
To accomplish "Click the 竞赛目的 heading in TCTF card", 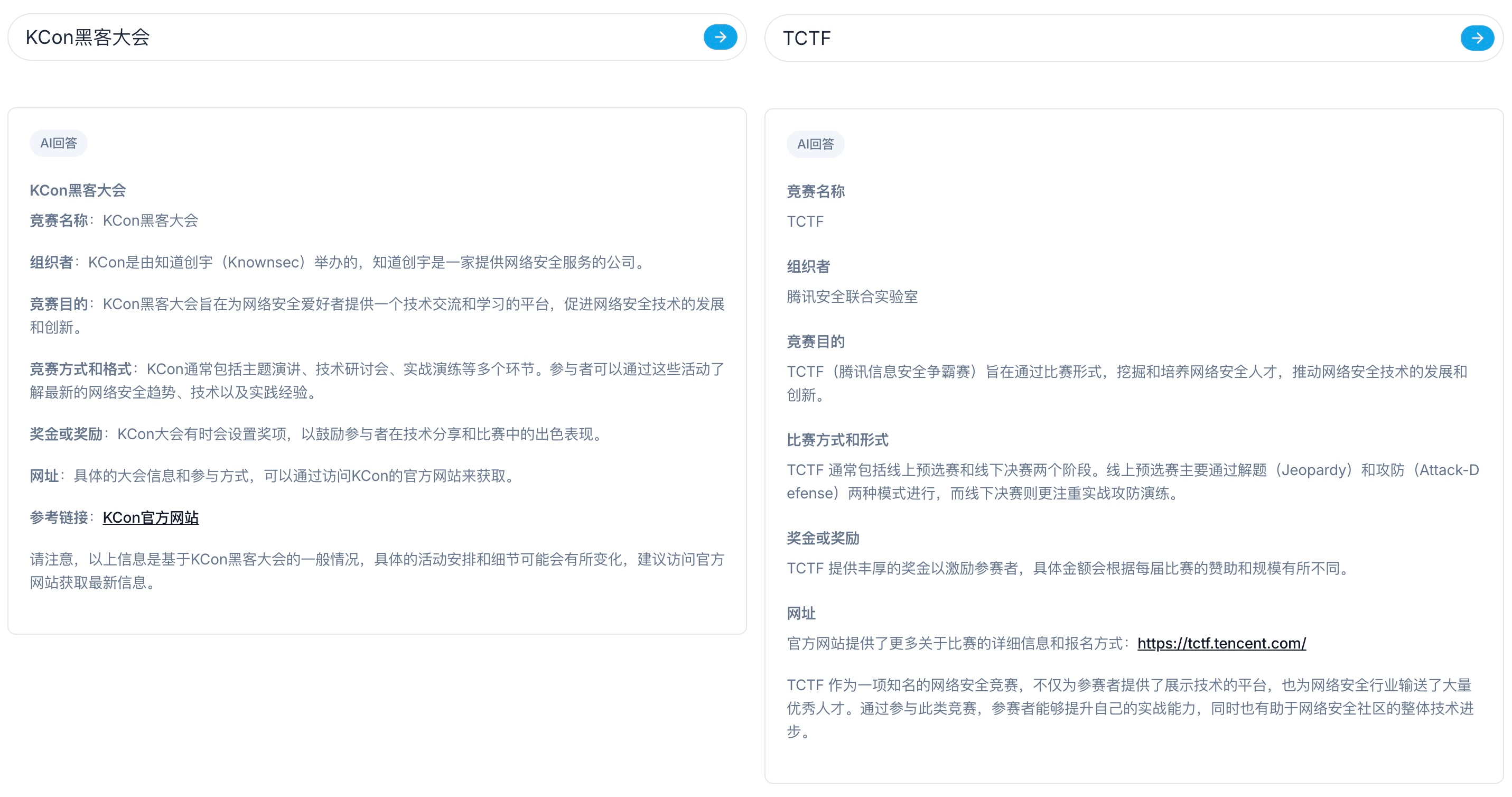I will [815, 342].
